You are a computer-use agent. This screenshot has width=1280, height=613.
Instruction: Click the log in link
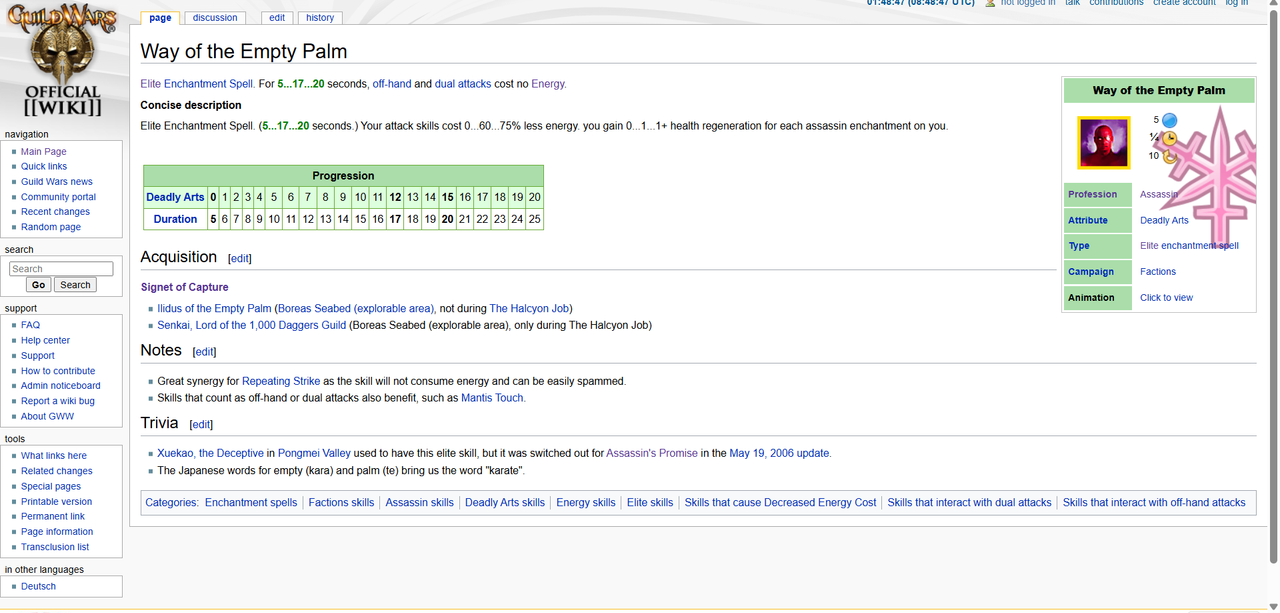click(x=1237, y=3)
